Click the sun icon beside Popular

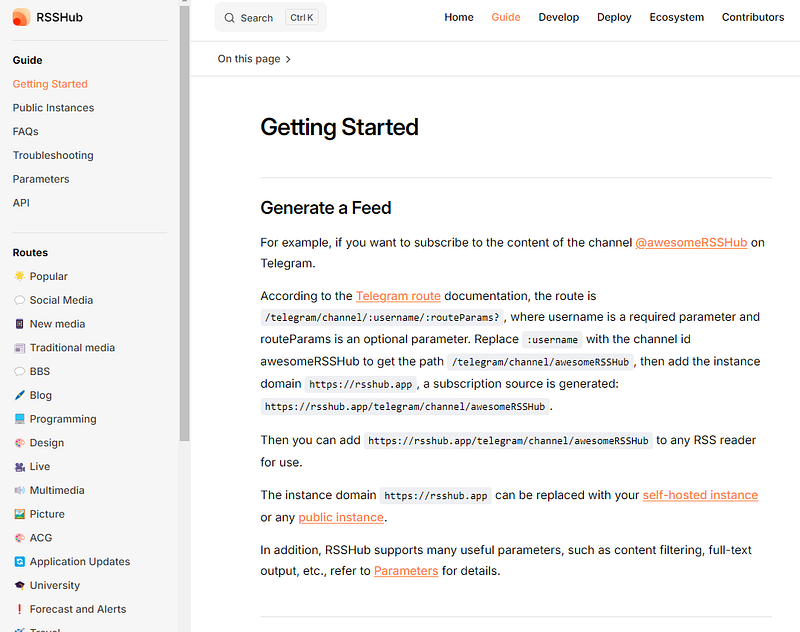[x=19, y=276]
